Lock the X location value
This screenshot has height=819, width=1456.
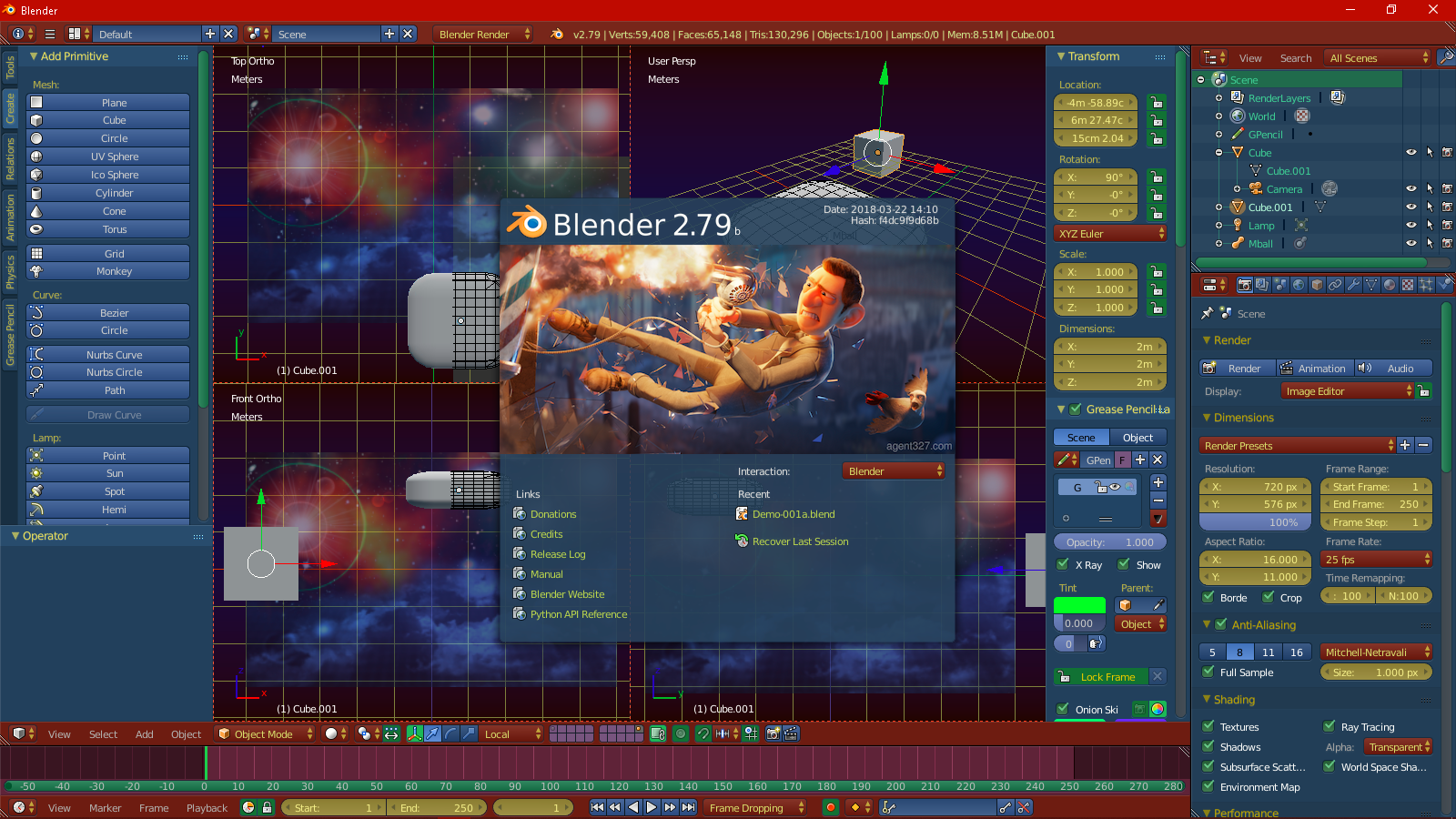(x=1156, y=103)
